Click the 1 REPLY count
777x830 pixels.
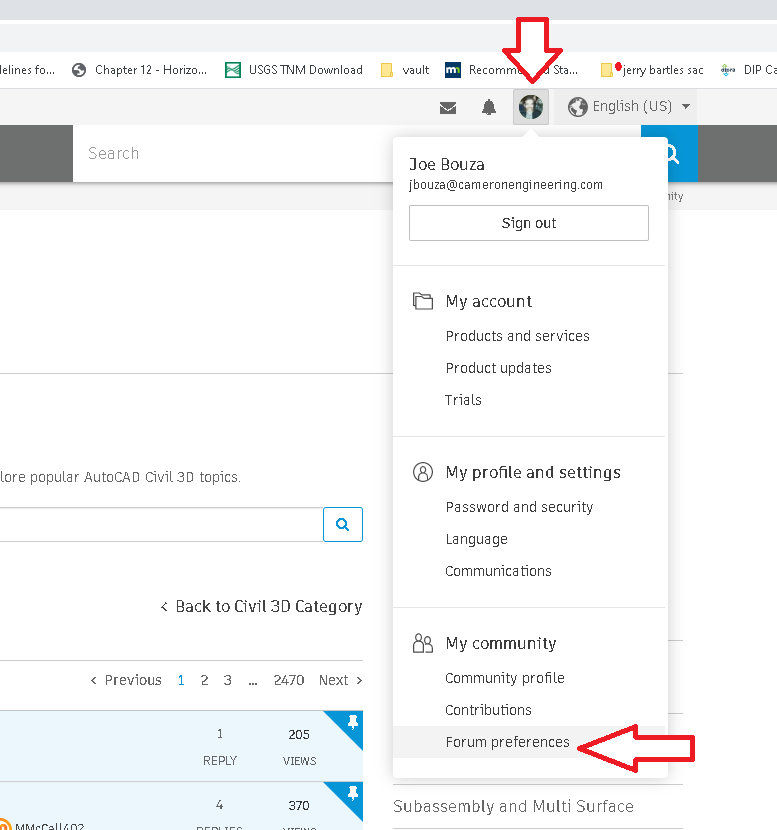[x=220, y=734]
